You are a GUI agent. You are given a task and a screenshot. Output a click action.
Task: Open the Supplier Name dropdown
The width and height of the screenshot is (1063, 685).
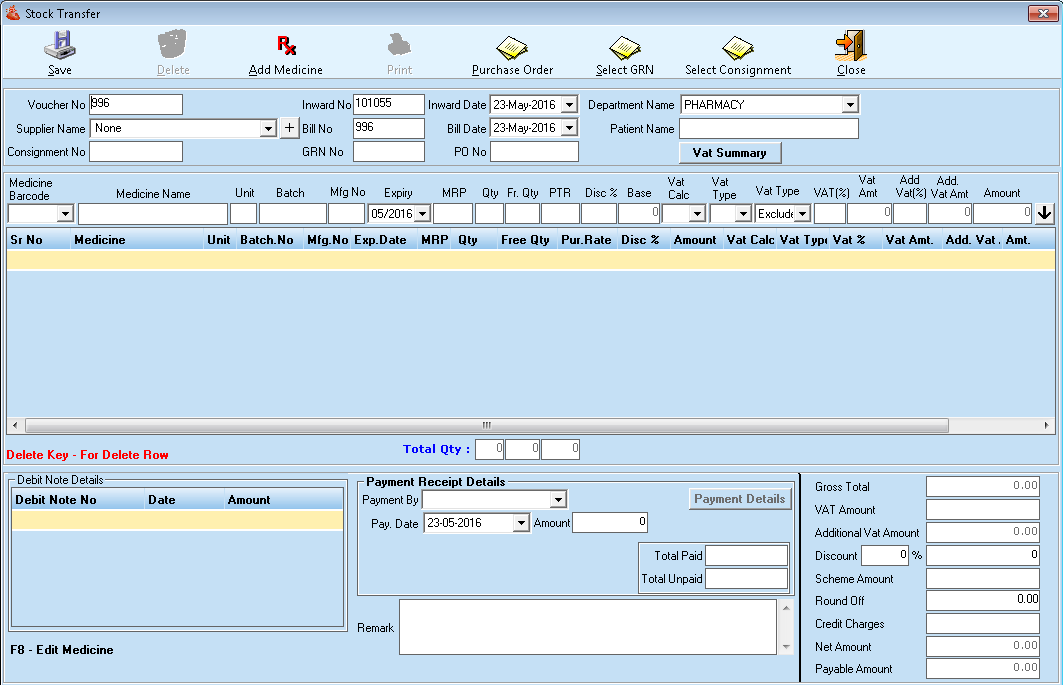pos(268,128)
